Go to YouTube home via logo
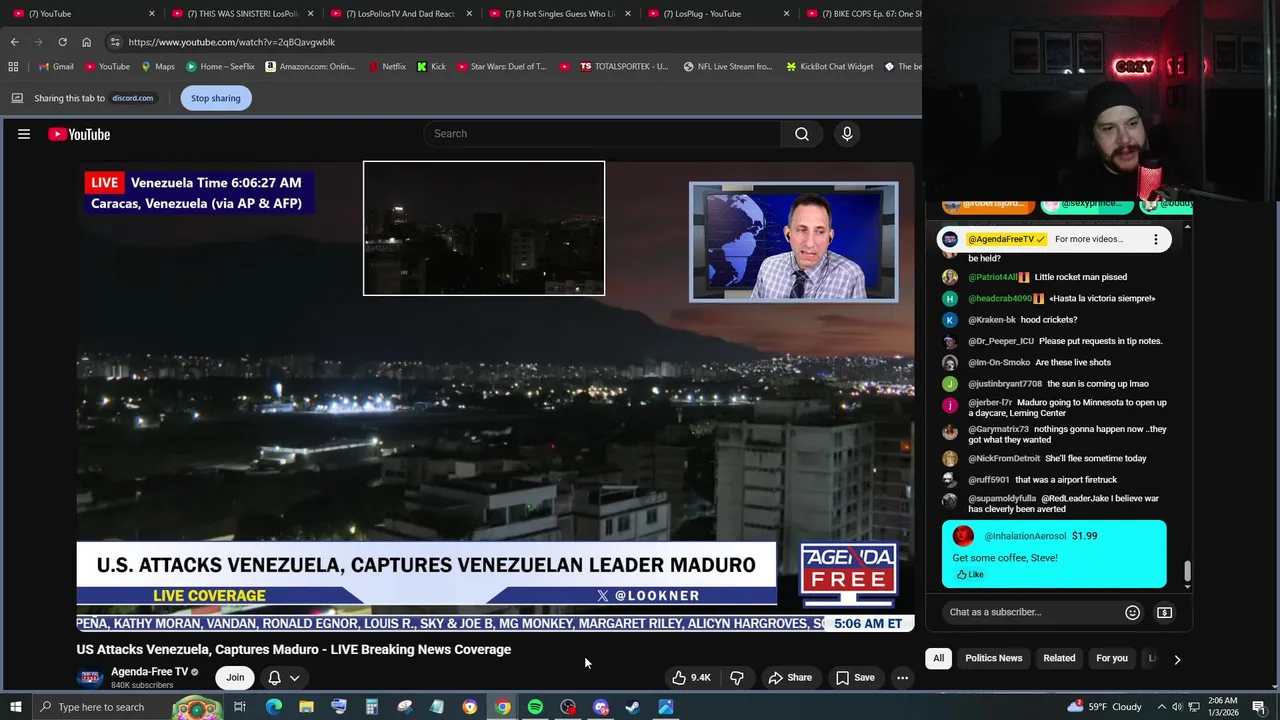Image resolution: width=1280 pixels, height=720 pixels. [x=79, y=134]
